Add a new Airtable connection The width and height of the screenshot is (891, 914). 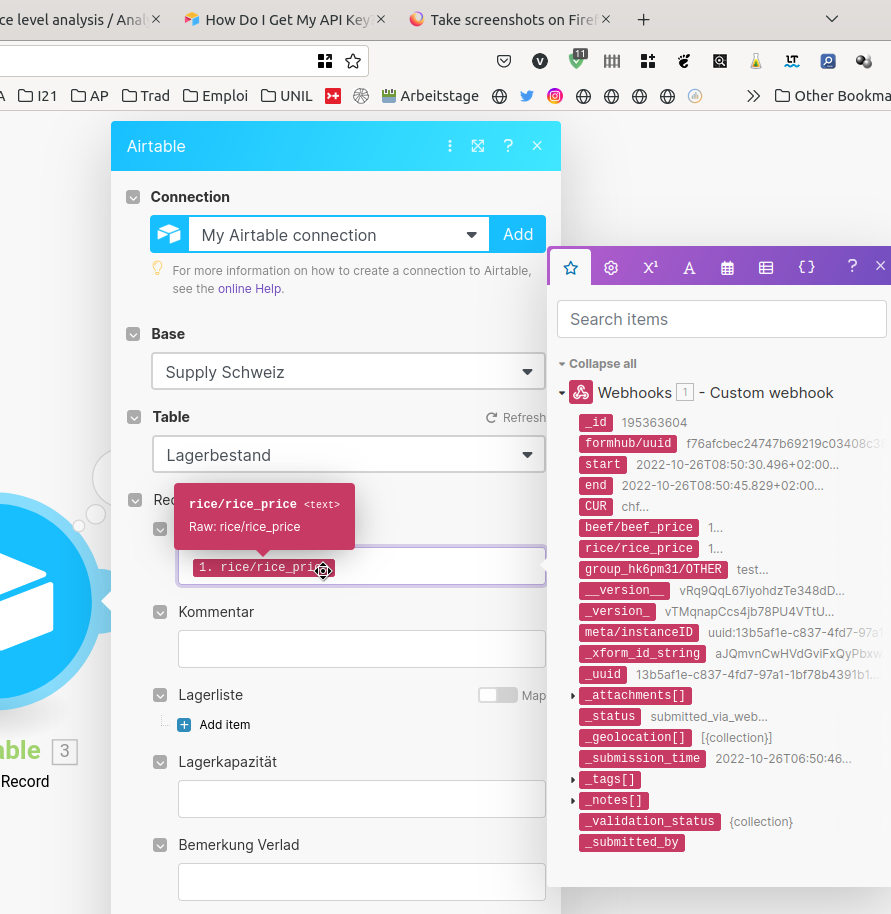pos(518,234)
